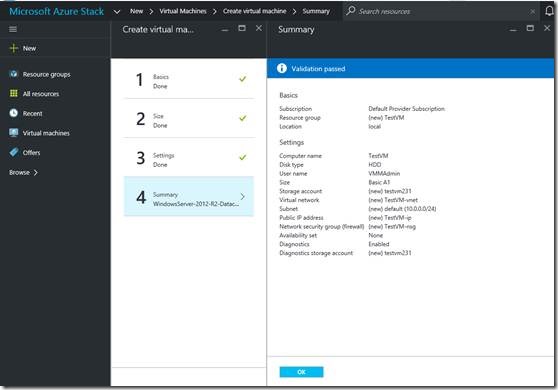This screenshot has width=558, height=390.
Task: Open Resource groups icon in sidebar
Action: point(14,74)
